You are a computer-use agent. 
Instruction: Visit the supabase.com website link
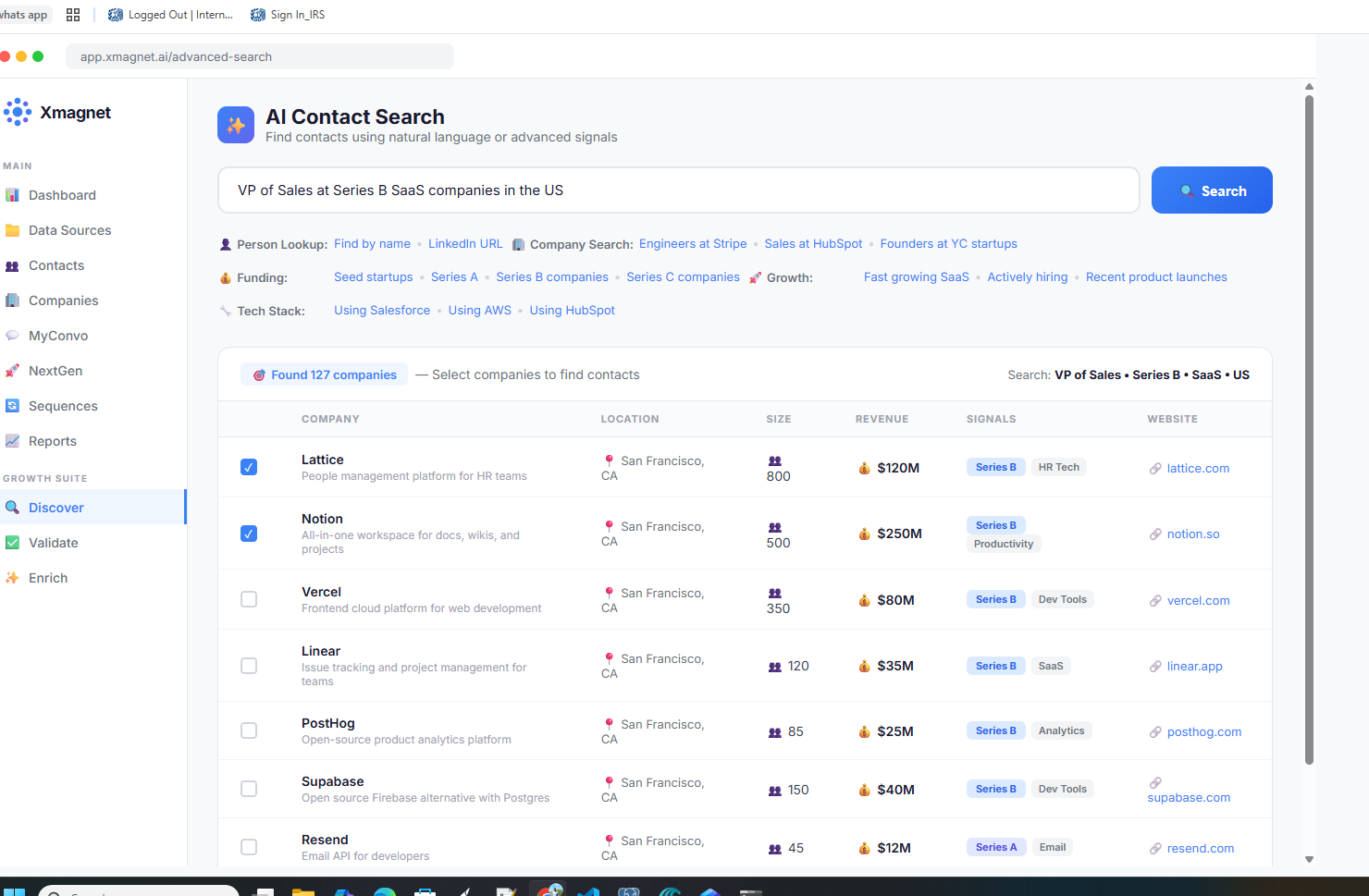[1189, 797]
